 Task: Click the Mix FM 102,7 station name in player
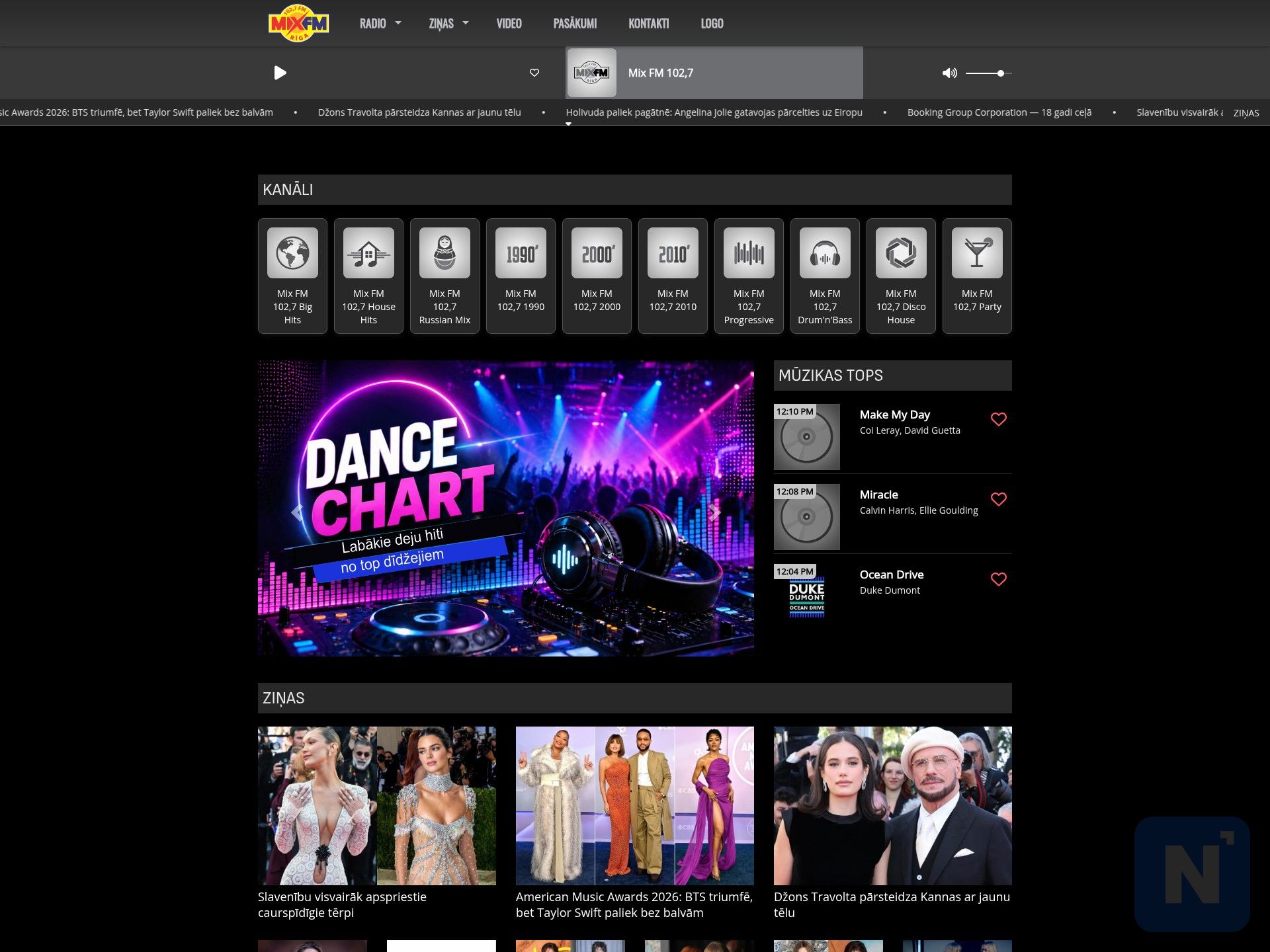click(x=661, y=73)
